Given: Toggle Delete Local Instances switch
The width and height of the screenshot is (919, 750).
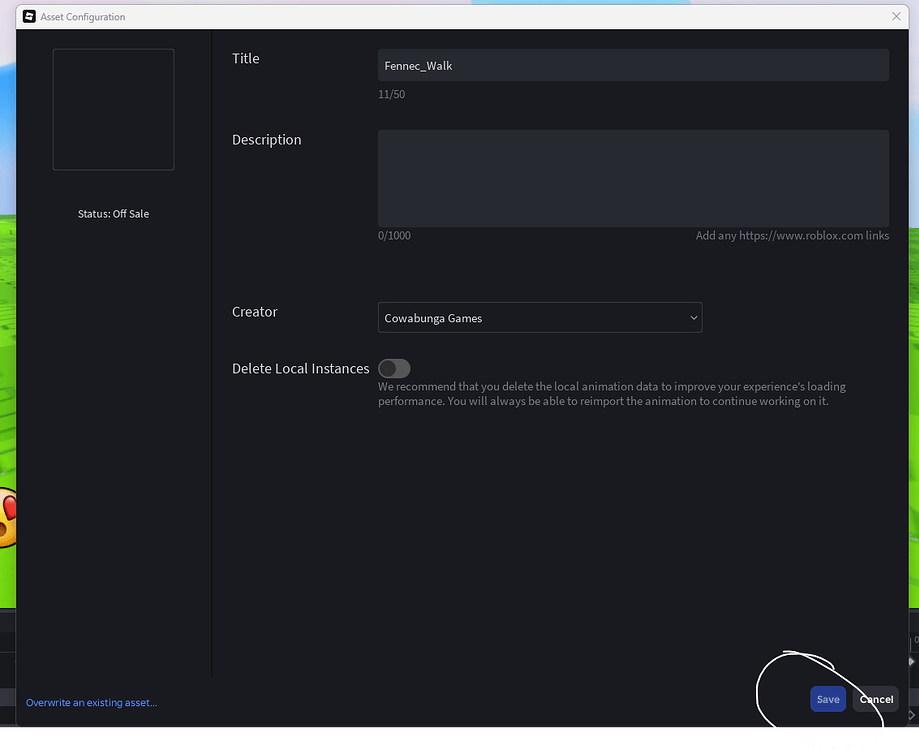Looking at the screenshot, I should click(x=394, y=369).
